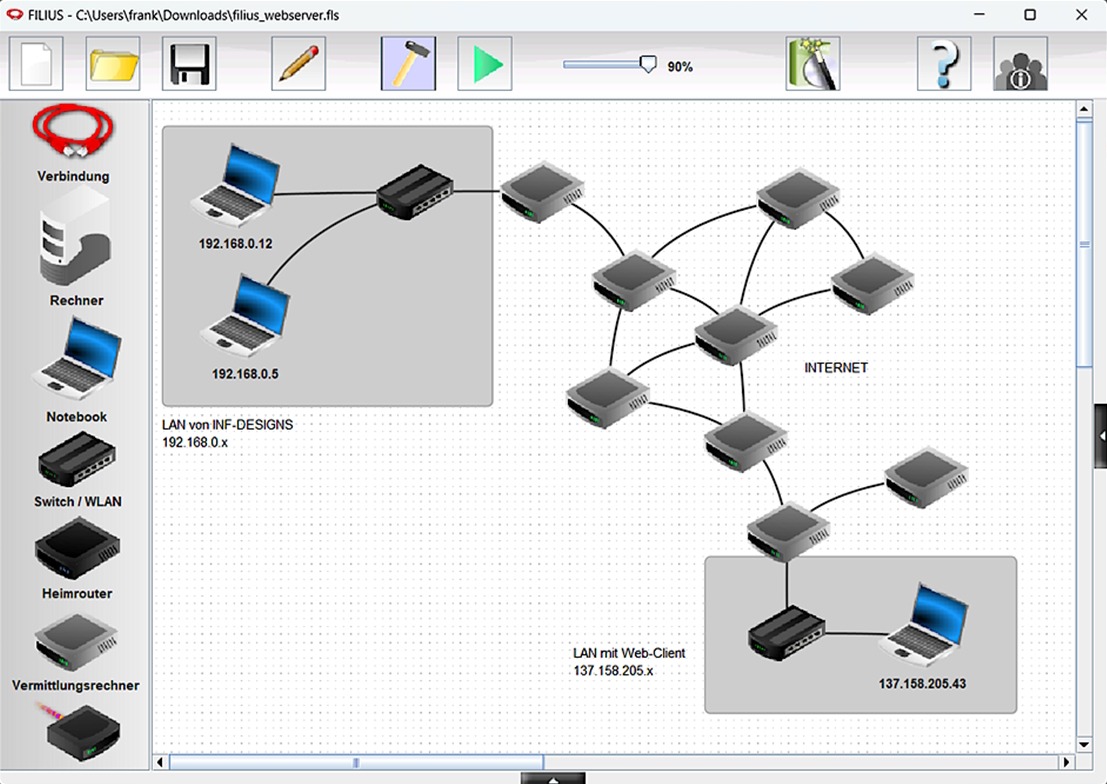Pick the Heimrouter component

coord(77,548)
